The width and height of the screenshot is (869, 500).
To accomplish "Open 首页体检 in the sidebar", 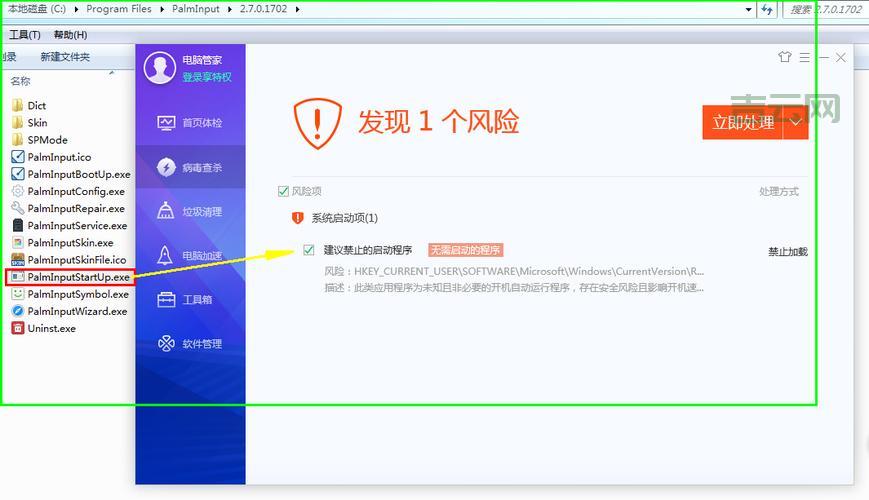I will (x=190, y=123).
